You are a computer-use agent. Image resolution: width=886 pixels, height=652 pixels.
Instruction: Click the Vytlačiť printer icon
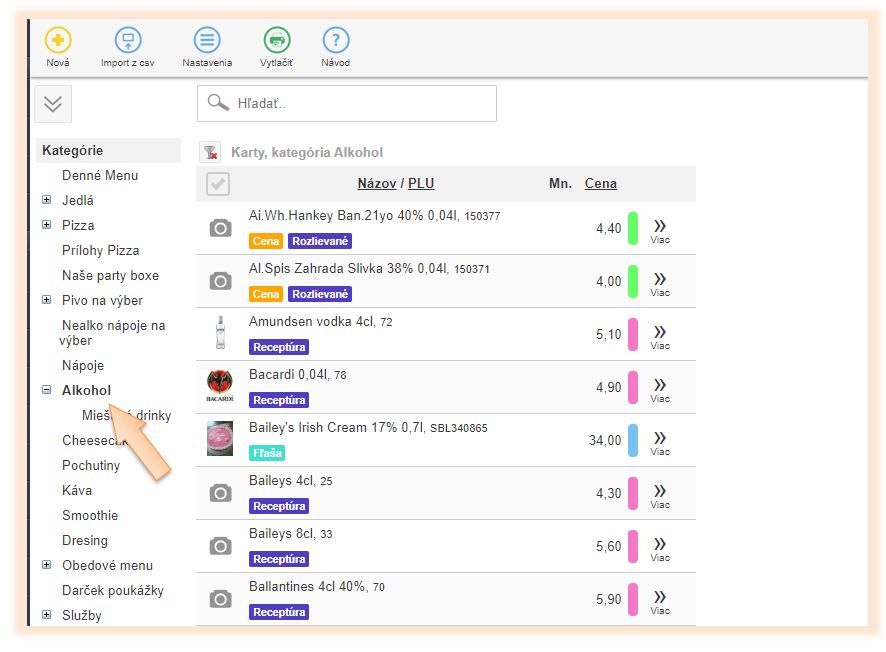tap(277, 41)
